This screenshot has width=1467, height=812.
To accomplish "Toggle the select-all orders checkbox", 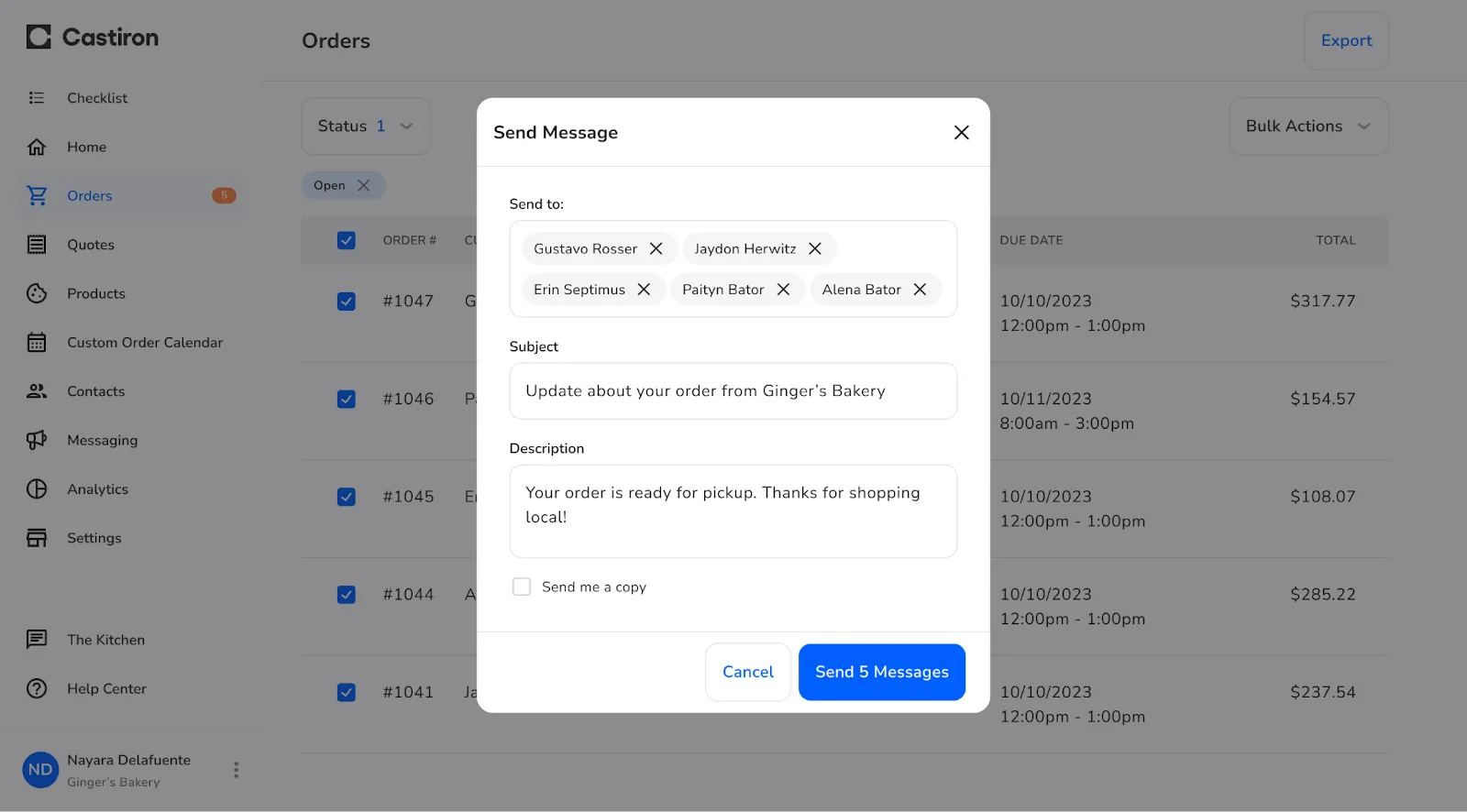I will (x=347, y=240).
